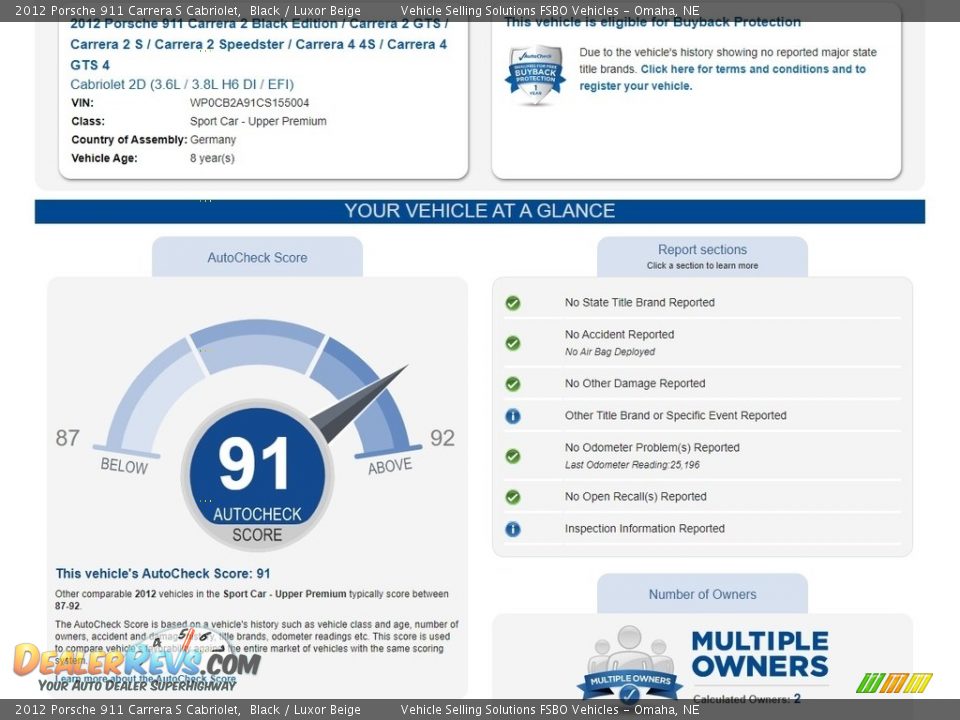Click the 2012 Porsche 911 Carrera vehicle title heading
This screenshot has height=720, width=960.
(x=258, y=44)
